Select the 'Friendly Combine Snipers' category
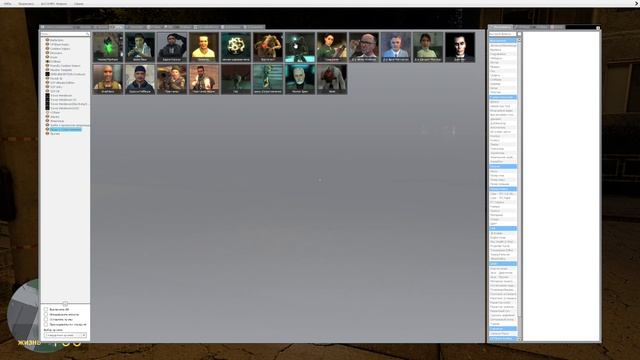Screen dimensions: 640x360 coord(65,66)
